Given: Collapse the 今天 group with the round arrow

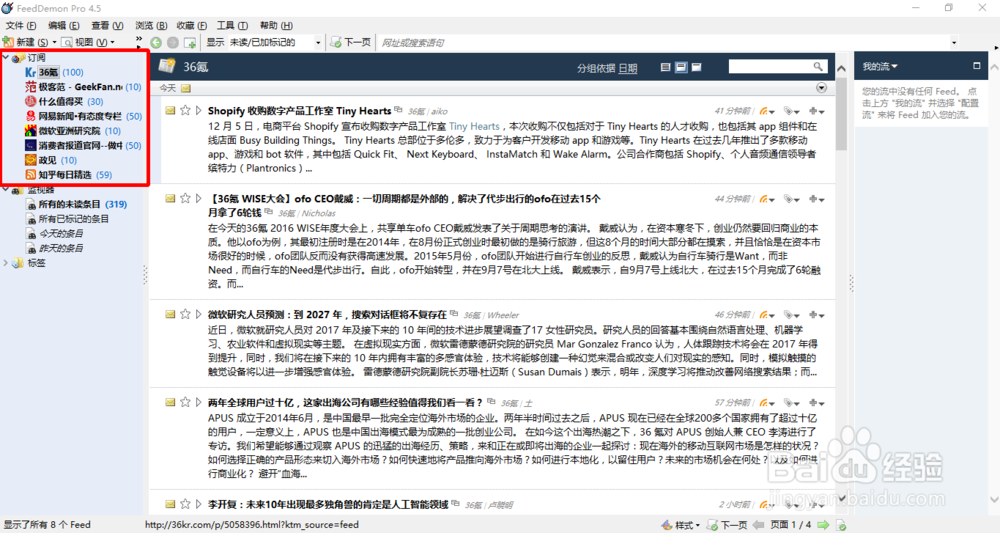Looking at the screenshot, I should (x=821, y=88).
